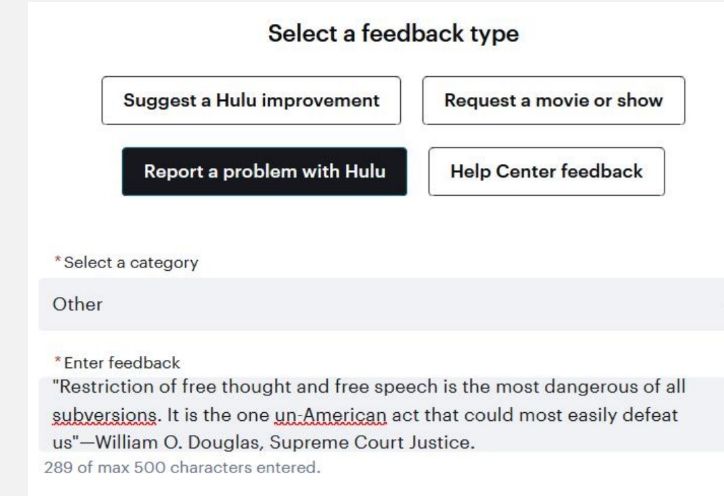Click the Select a category label
The height and width of the screenshot is (496, 724).
pyautogui.click(x=129, y=263)
